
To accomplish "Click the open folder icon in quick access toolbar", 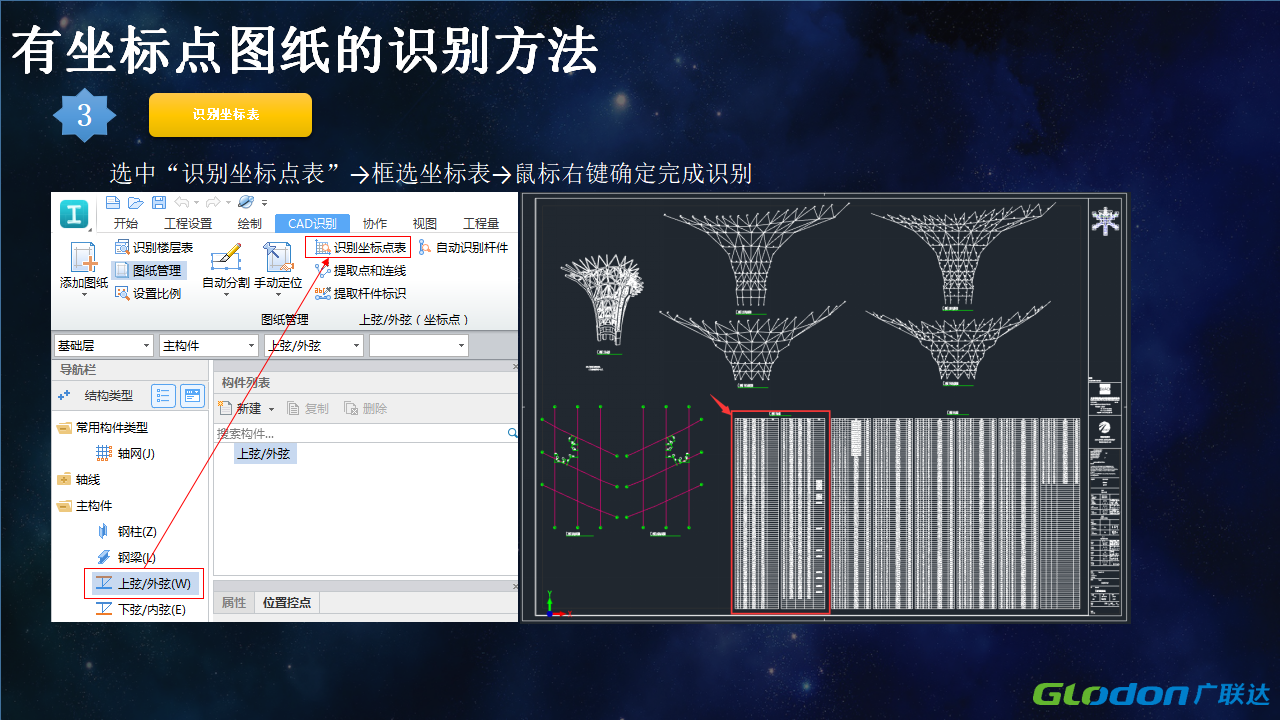I will click(x=136, y=202).
